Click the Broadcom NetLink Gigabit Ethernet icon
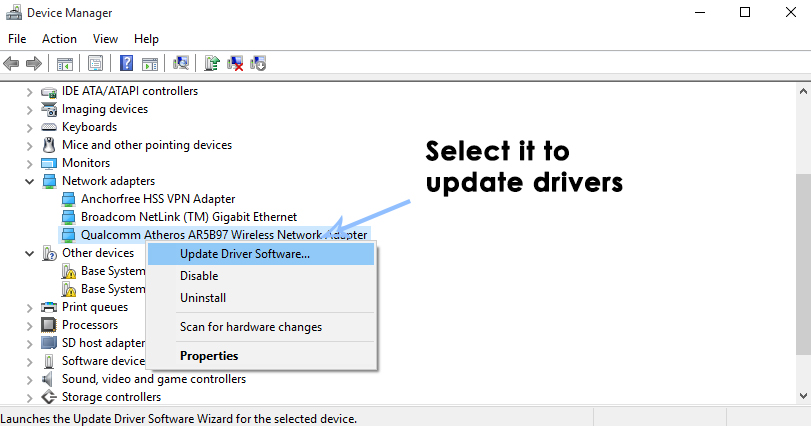 [x=68, y=217]
